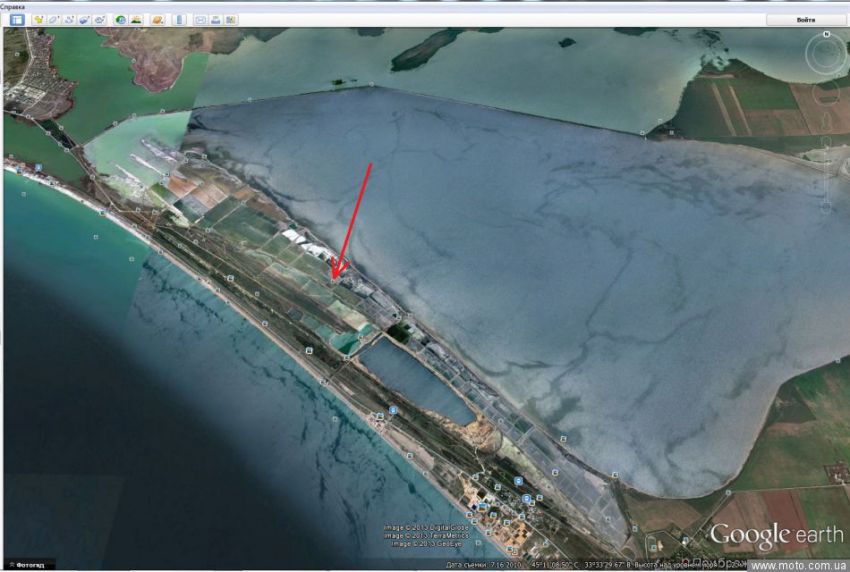Open the Фотогид tour guide strip

click(27, 565)
